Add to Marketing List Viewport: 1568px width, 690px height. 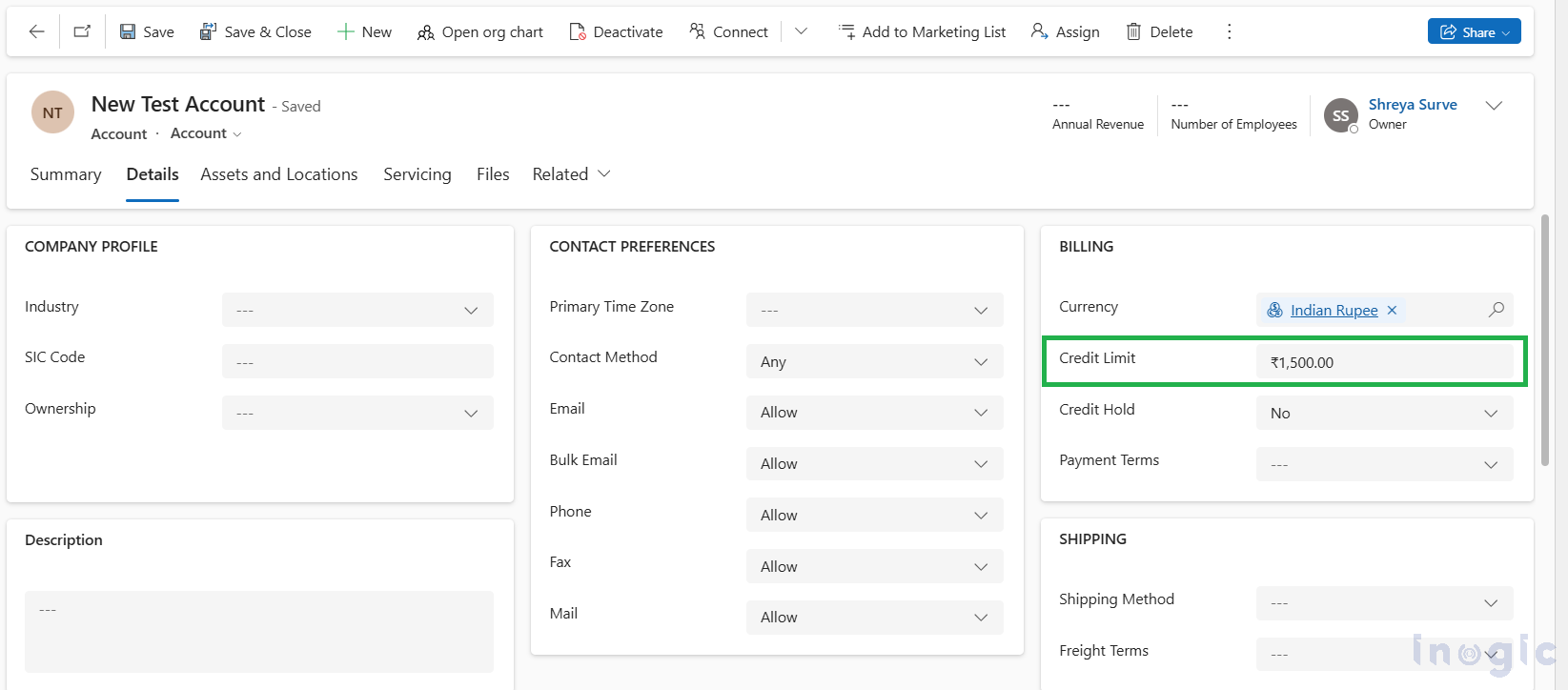click(922, 31)
